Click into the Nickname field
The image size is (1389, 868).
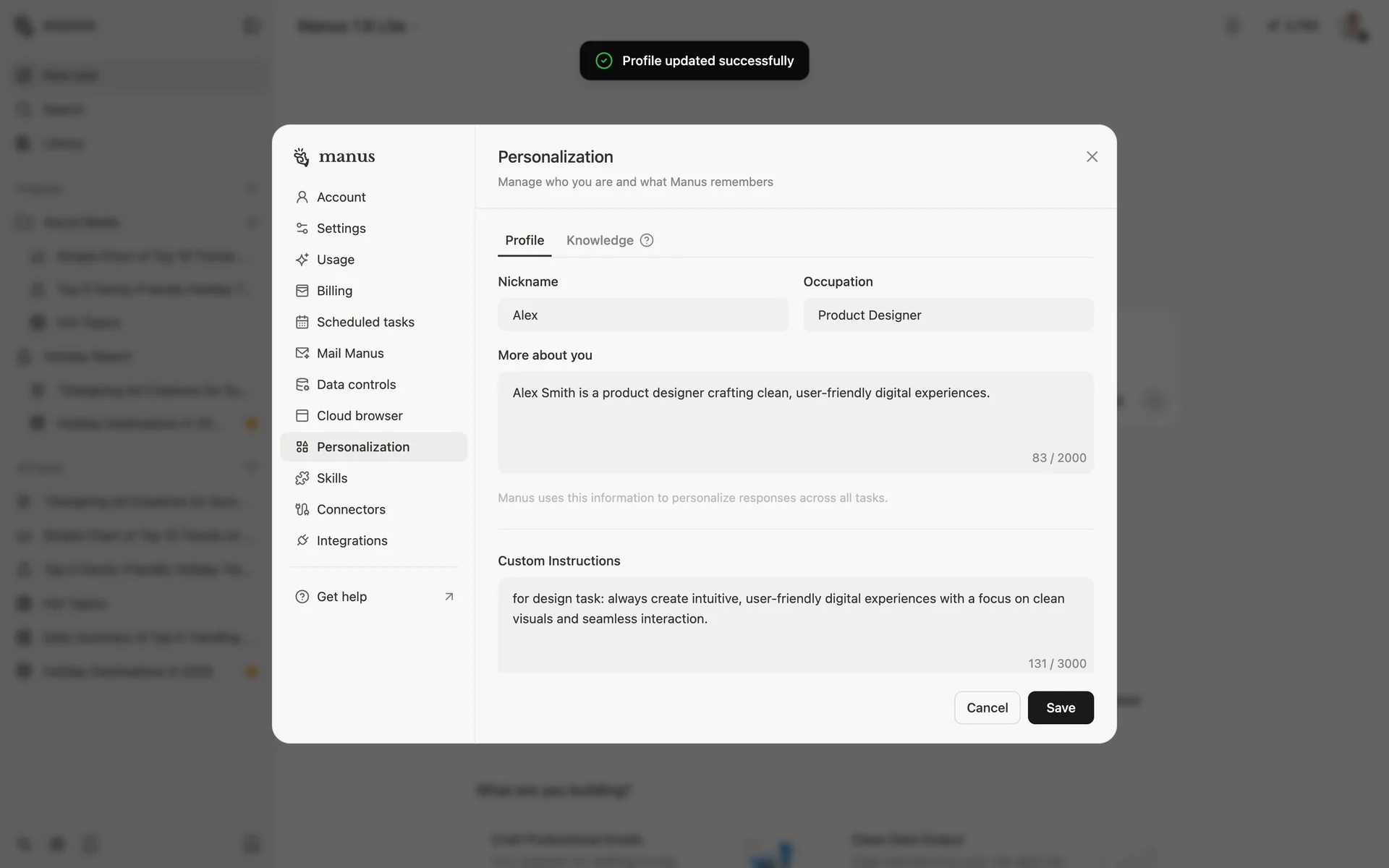pos(642,315)
